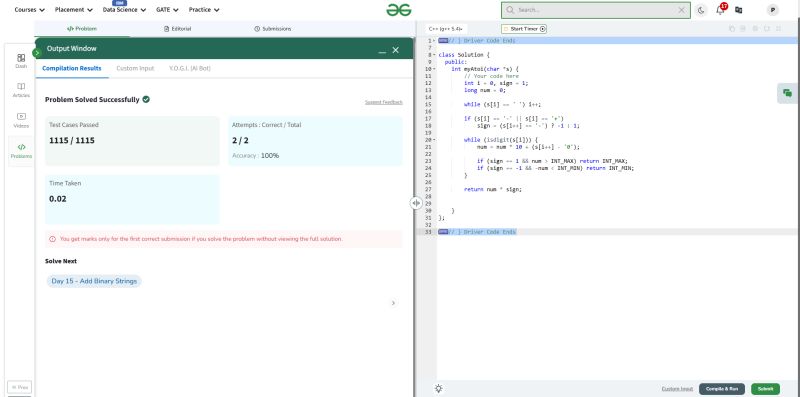Toggle dark mode moon icon

coord(701,10)
